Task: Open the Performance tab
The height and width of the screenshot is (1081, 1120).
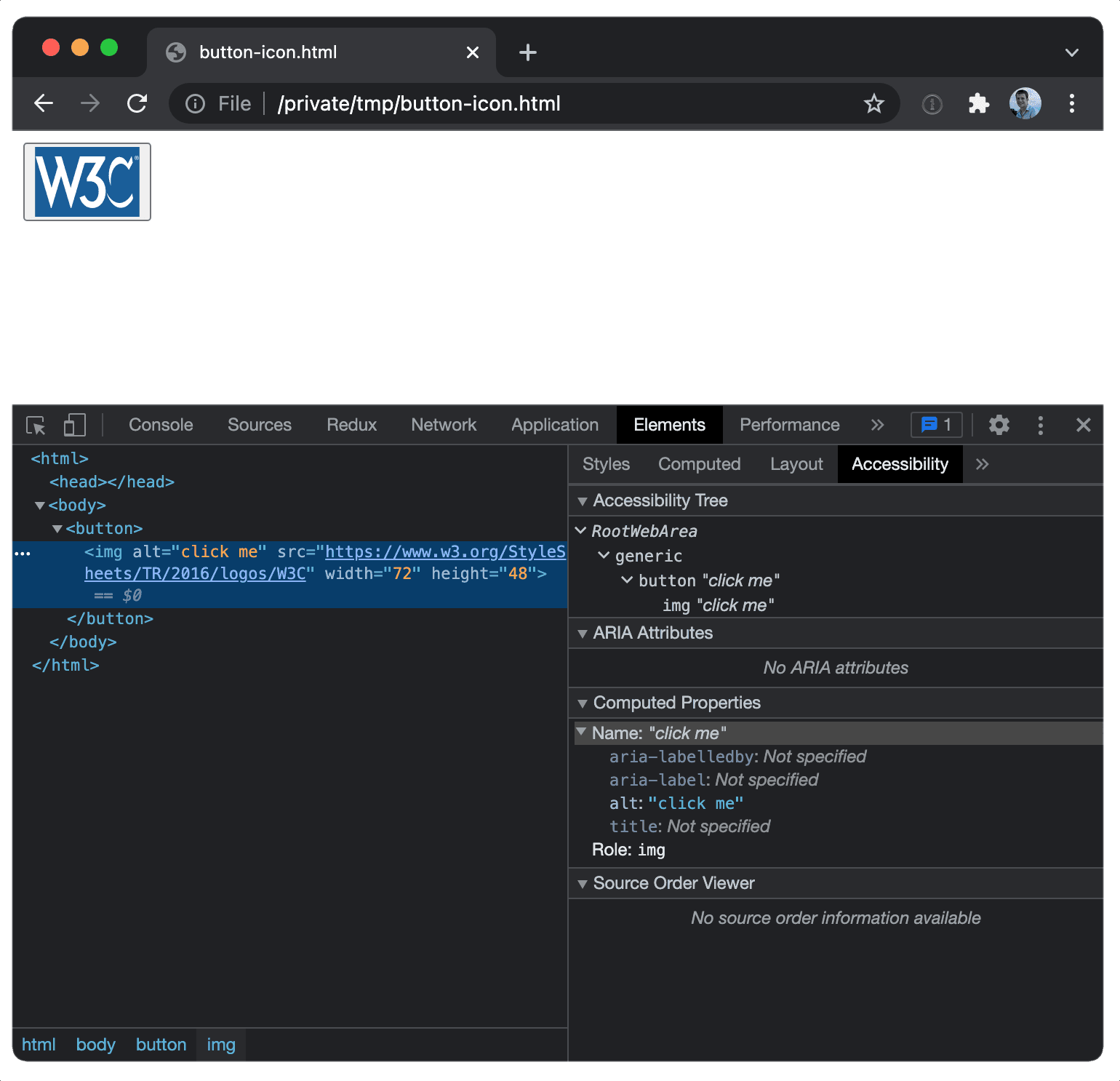Action: coord(790,425)
